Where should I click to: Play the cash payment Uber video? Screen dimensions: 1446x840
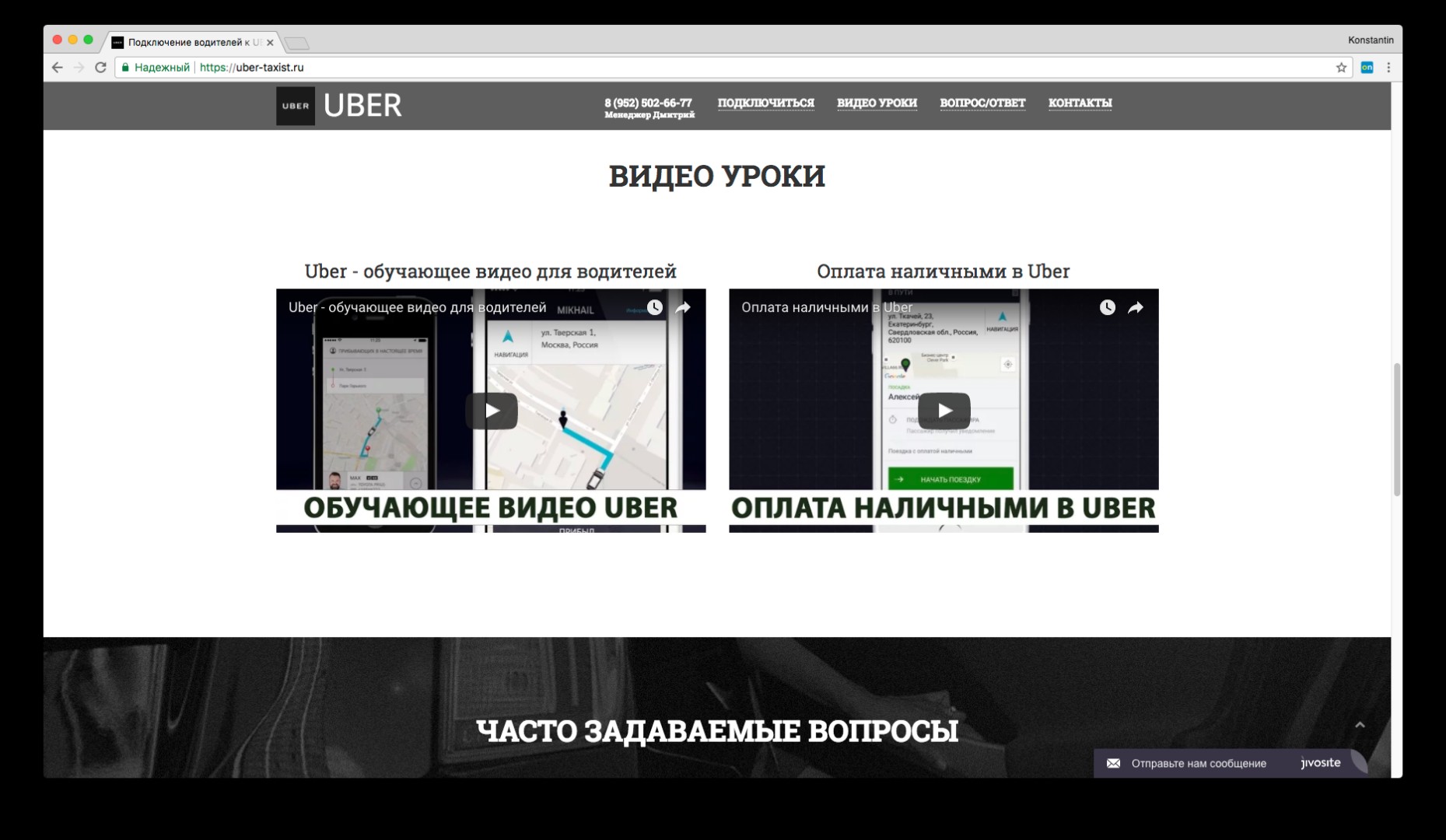[944, 411]
